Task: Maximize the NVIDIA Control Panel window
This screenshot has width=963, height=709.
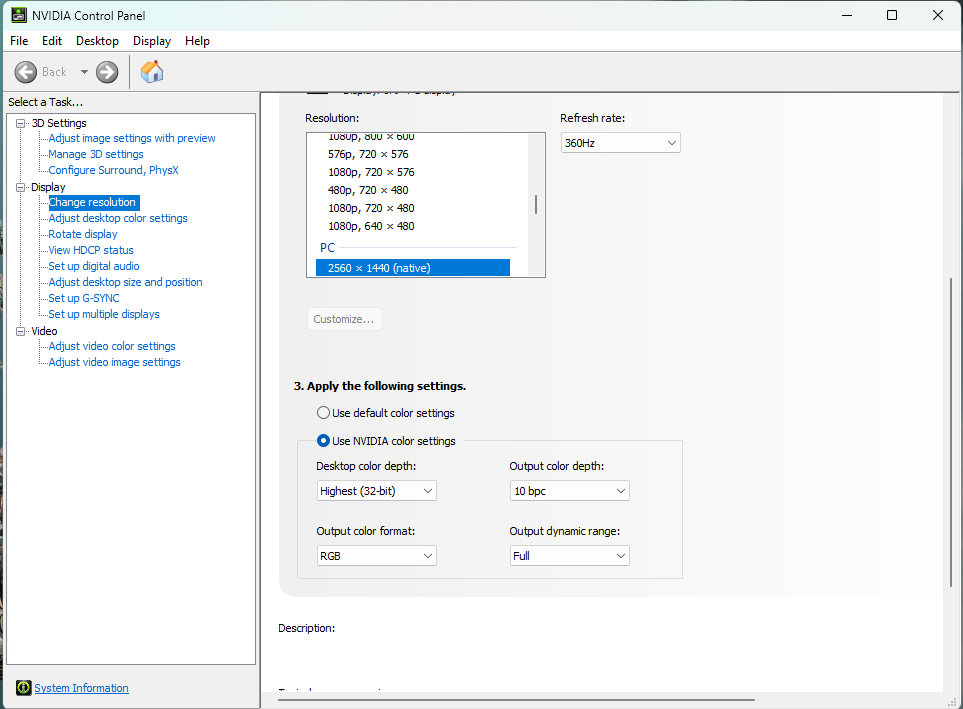Action: click(892, 15)
